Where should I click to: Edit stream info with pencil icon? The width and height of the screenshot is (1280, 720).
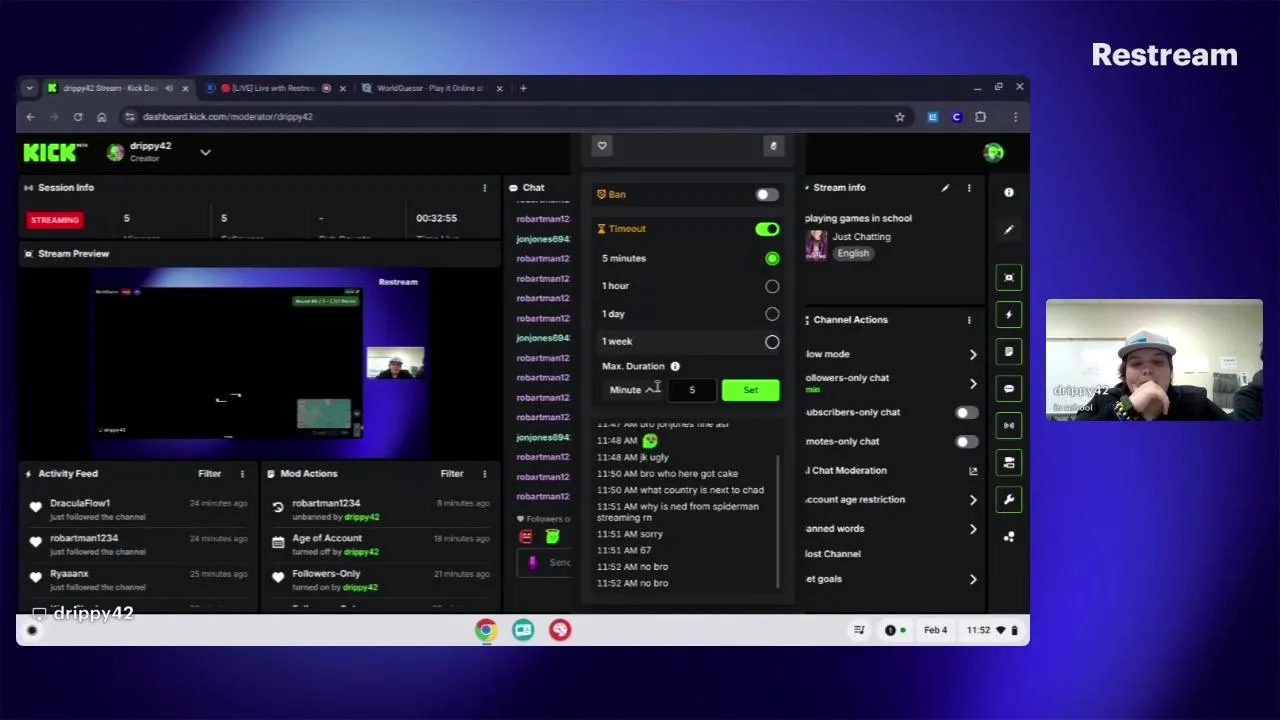pos(945,188)
